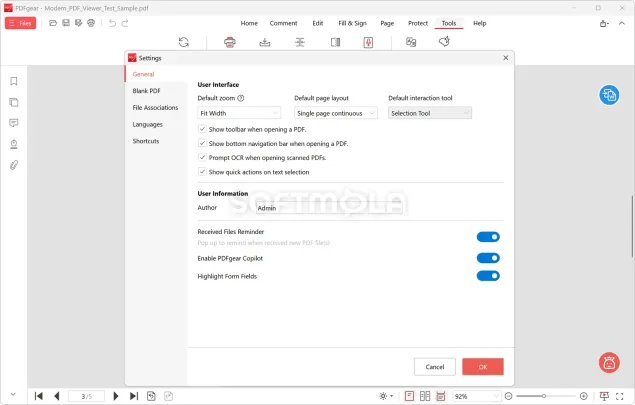Click the save-as icon with pencil
The width and height of the screenshot is (635, 405).
(79, 23)
